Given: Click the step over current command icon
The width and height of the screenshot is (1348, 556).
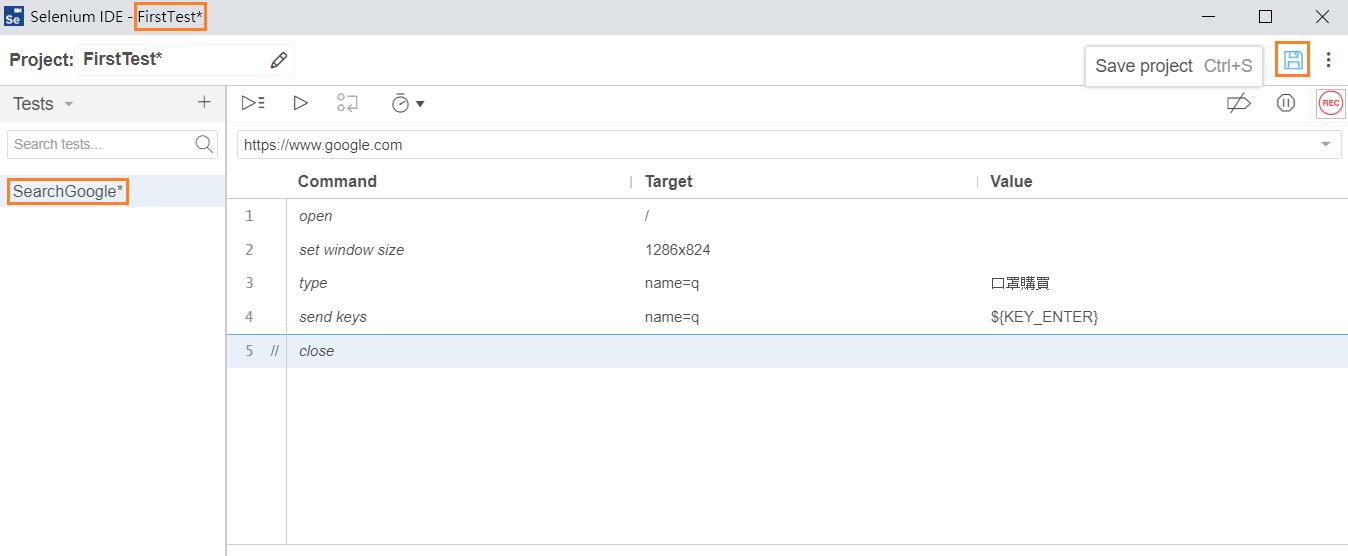Looking at the screenshot, I should pyautogui.click(x=347, y=102).
